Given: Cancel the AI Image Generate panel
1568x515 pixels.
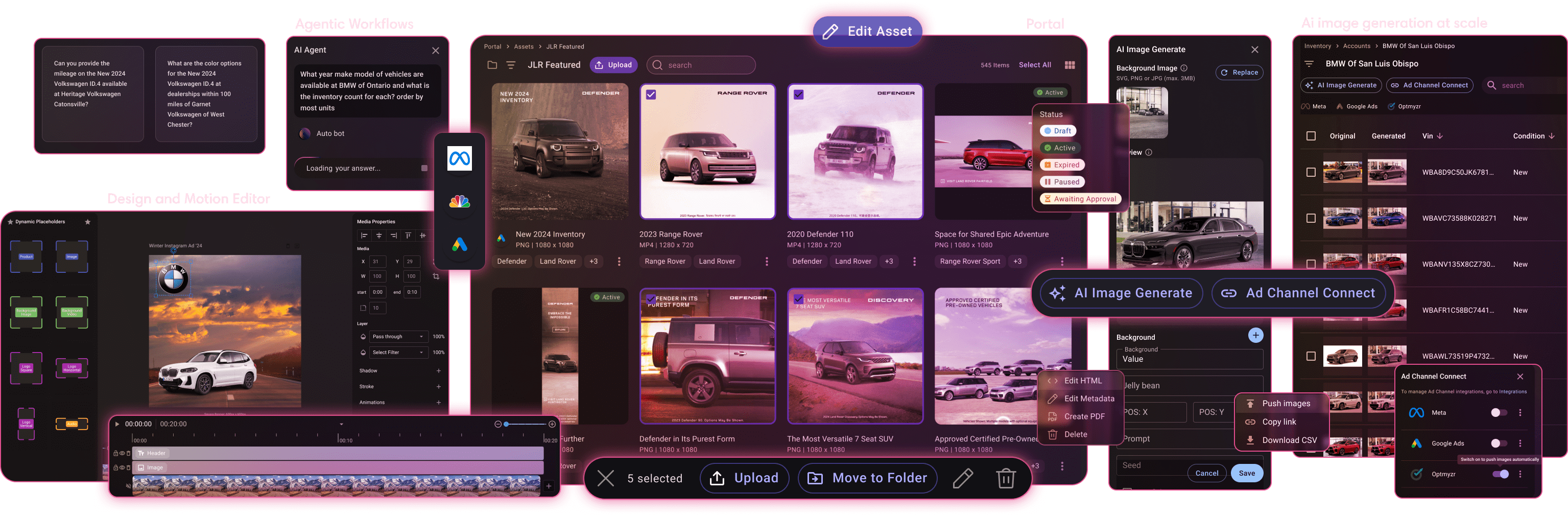Looking at the screenshot, I should 1206,474.
